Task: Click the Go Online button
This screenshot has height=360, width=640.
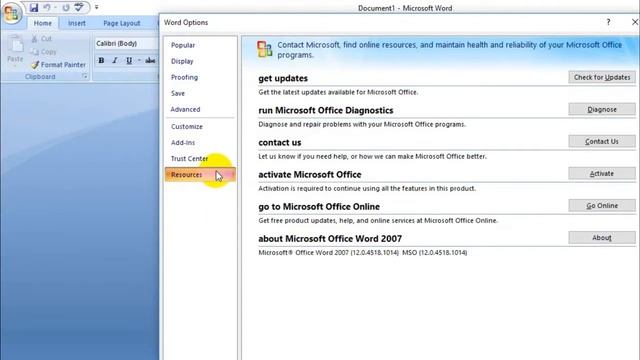Action: point(602,206)
